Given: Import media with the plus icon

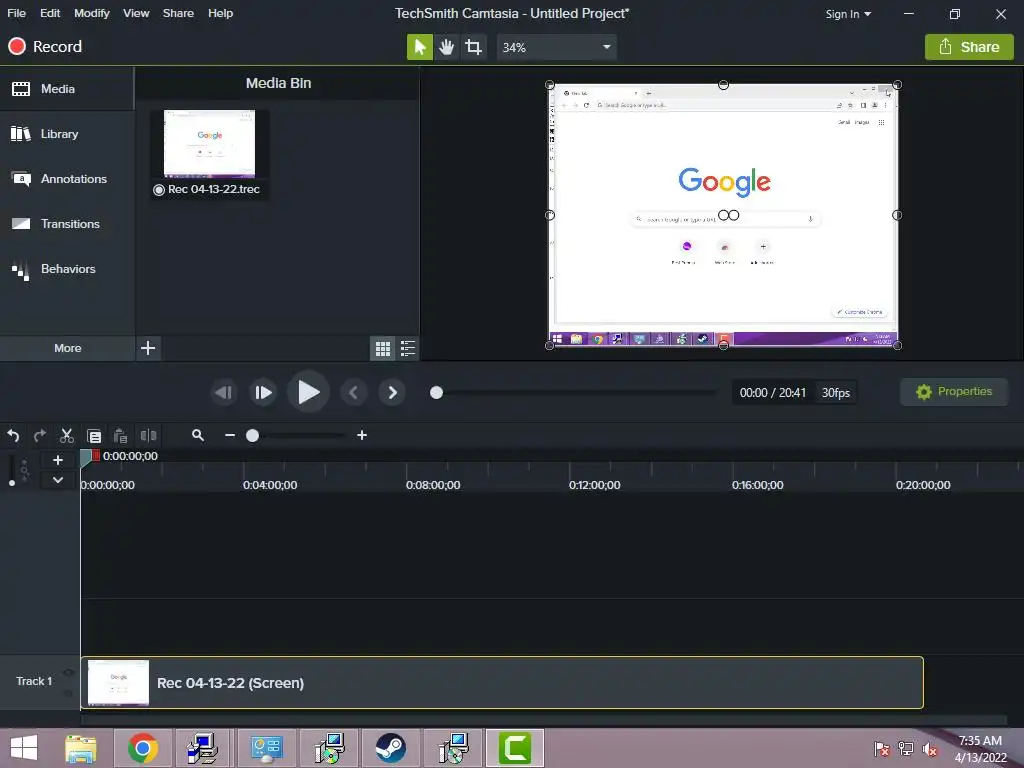Looking at the screenshot, I should (148, 348).
